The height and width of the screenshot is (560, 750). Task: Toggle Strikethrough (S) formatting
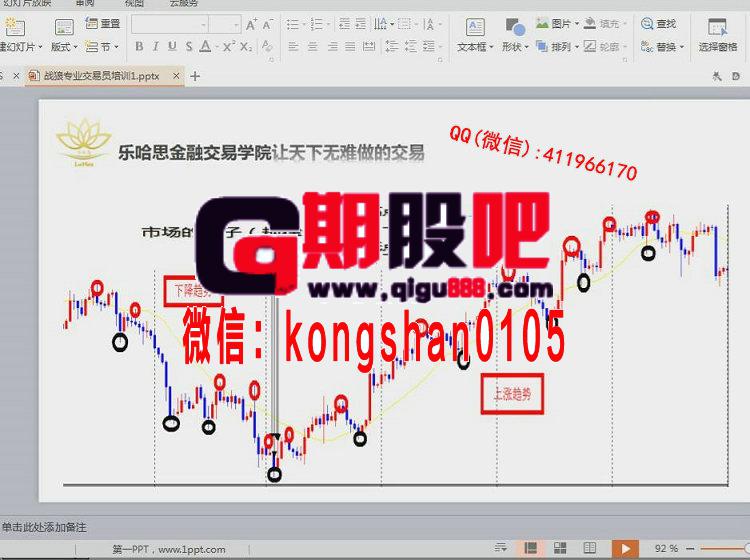click(189, 46)
